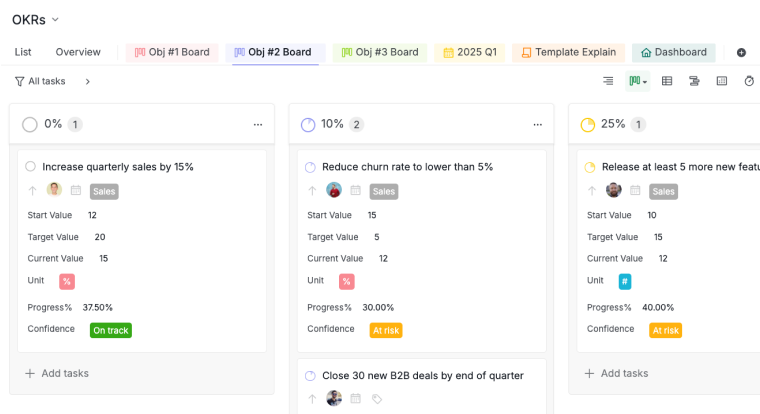
Task: Open the Obj #1 Board tab
Action: point(172,52)
